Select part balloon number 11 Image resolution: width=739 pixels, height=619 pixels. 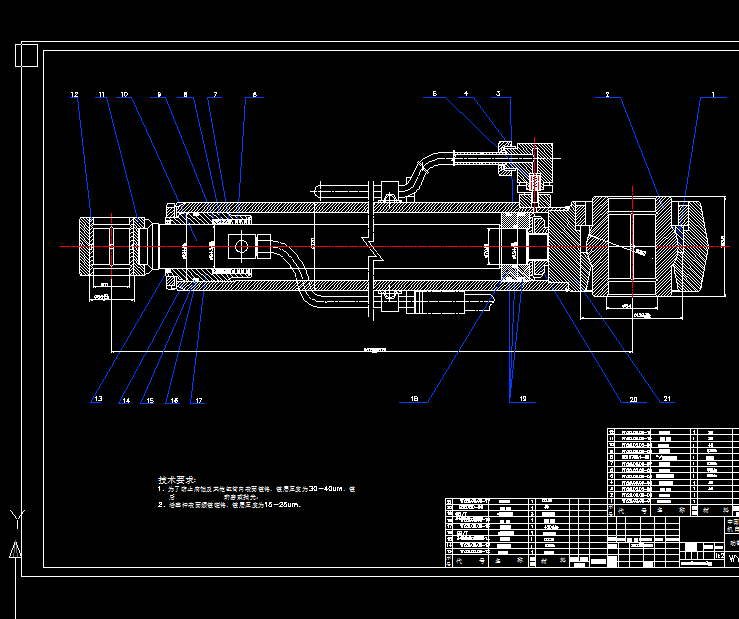pyautogui.click(x=102, y=94)
